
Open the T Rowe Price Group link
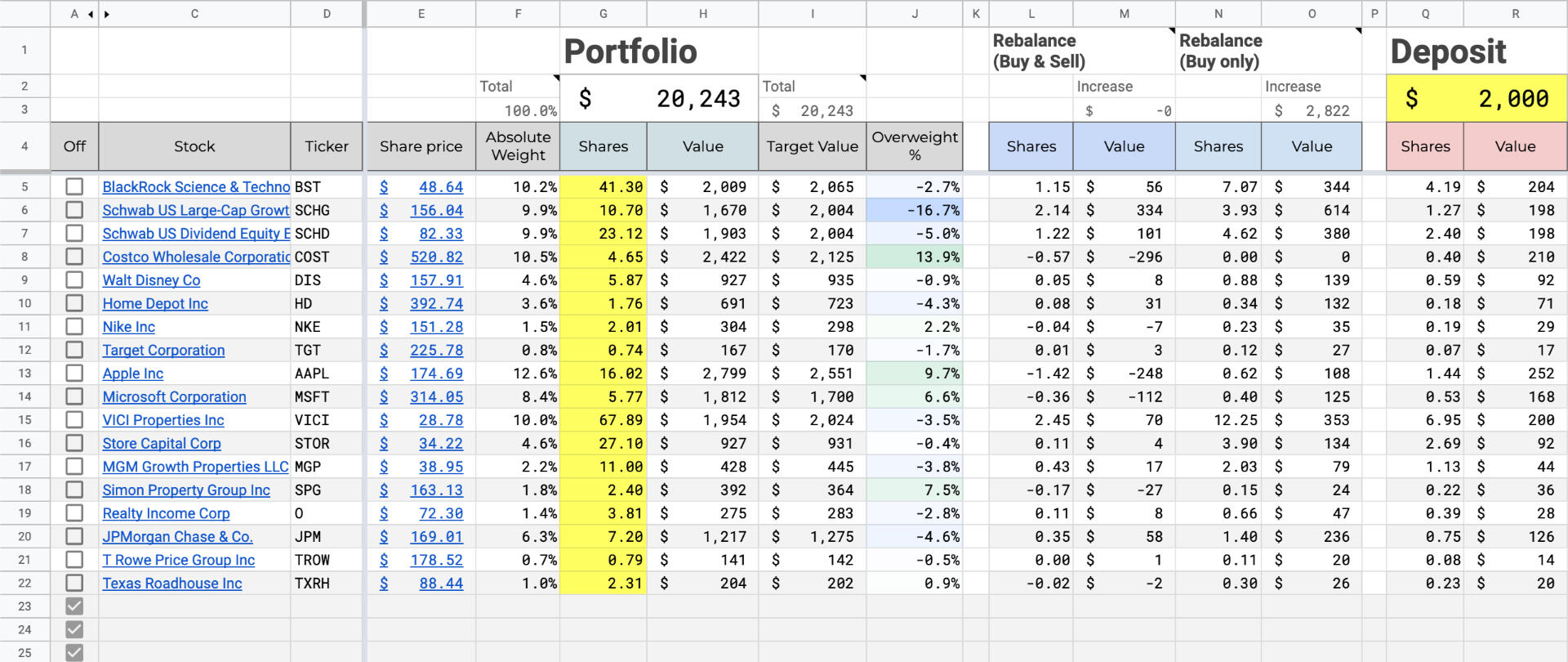(x=179, y=561)
